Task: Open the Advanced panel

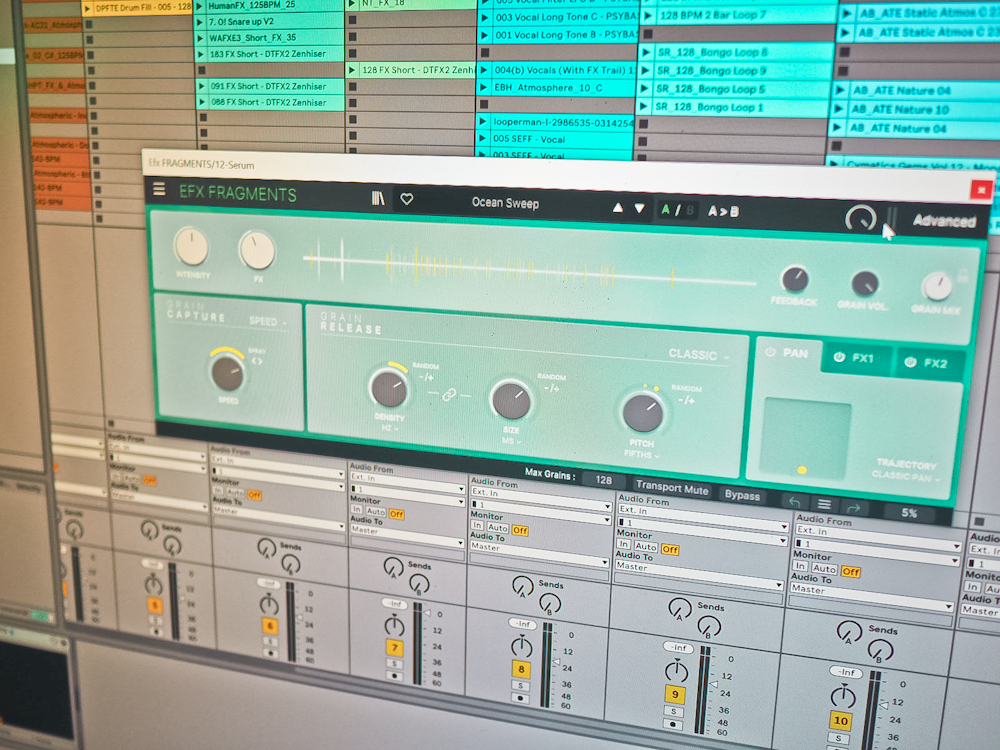Action: tap(945, 221)
